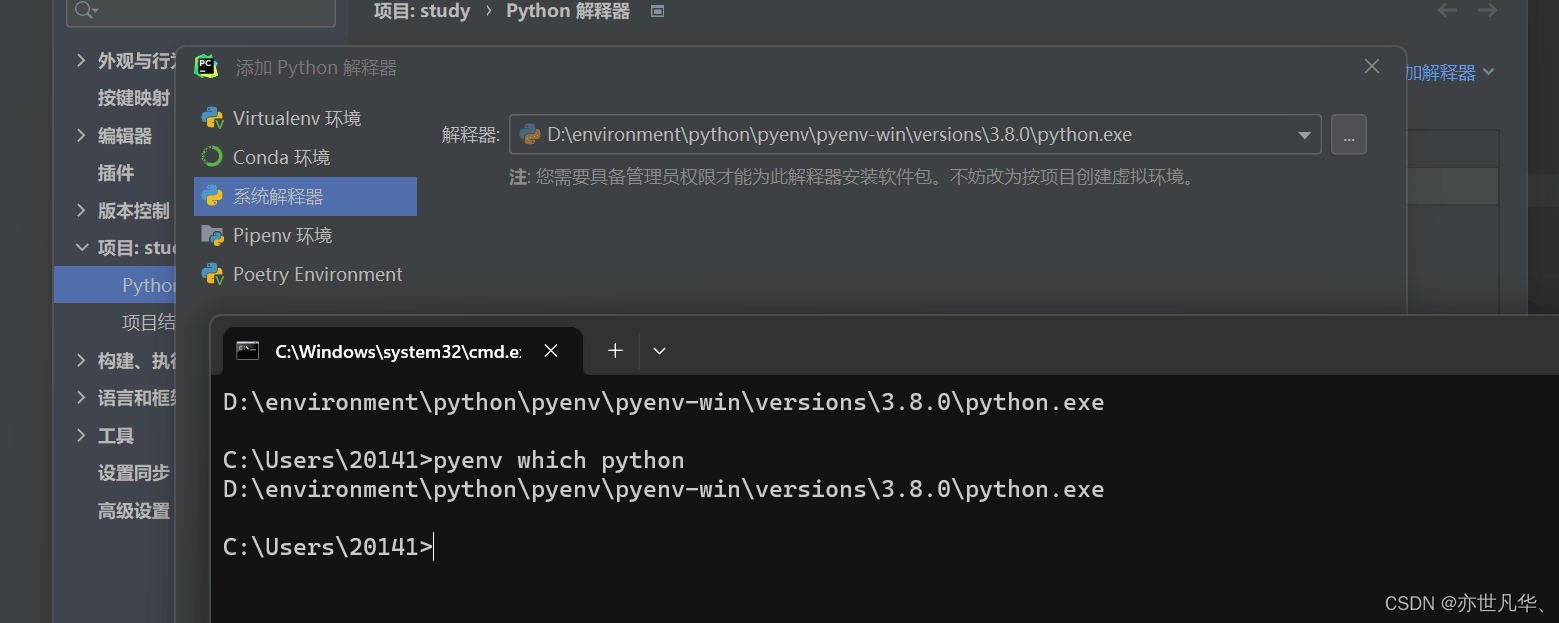
Task: Close the Add Python Interpreter dialog
Action: click(1372, 67)
